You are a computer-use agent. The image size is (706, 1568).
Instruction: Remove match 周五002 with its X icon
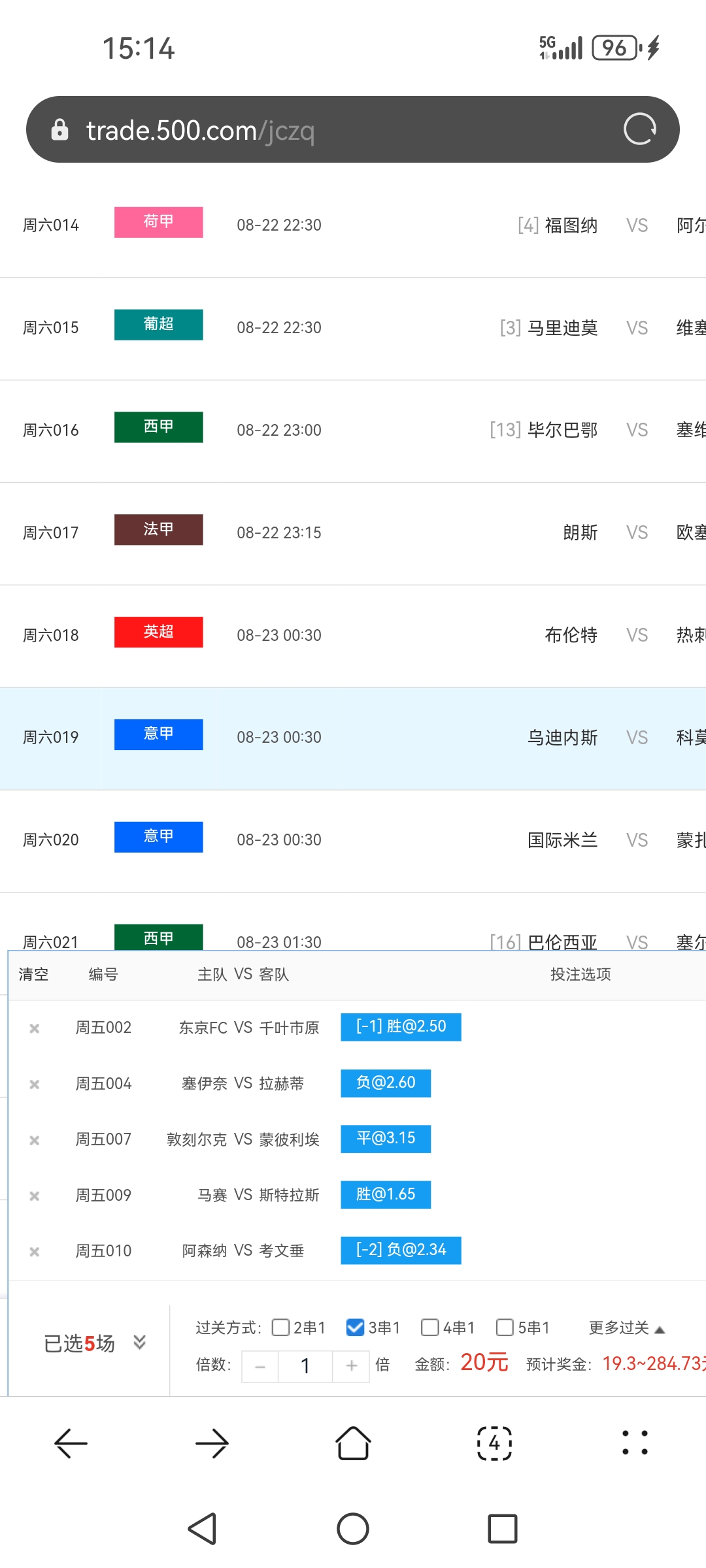tap(35, 1028)
